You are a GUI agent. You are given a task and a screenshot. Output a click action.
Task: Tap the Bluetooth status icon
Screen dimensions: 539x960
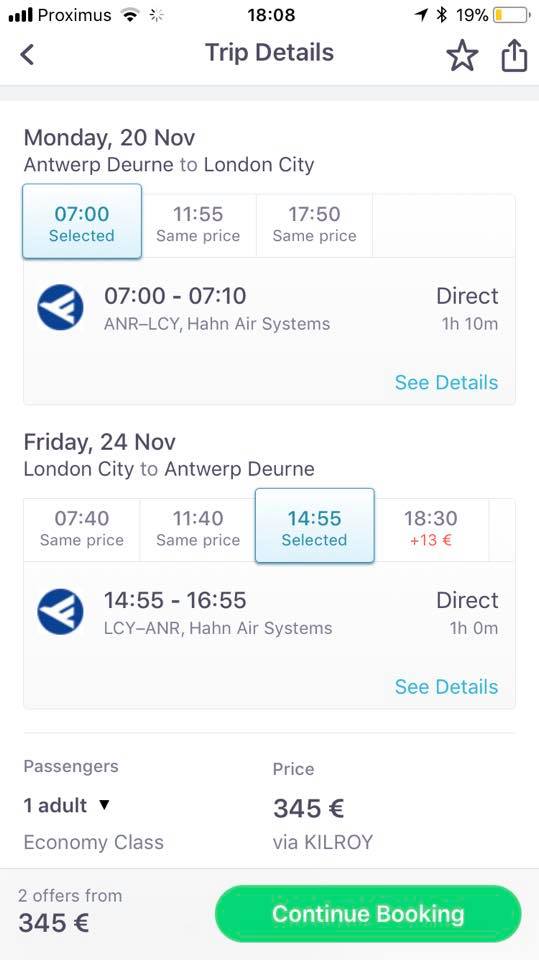[442, 15]
